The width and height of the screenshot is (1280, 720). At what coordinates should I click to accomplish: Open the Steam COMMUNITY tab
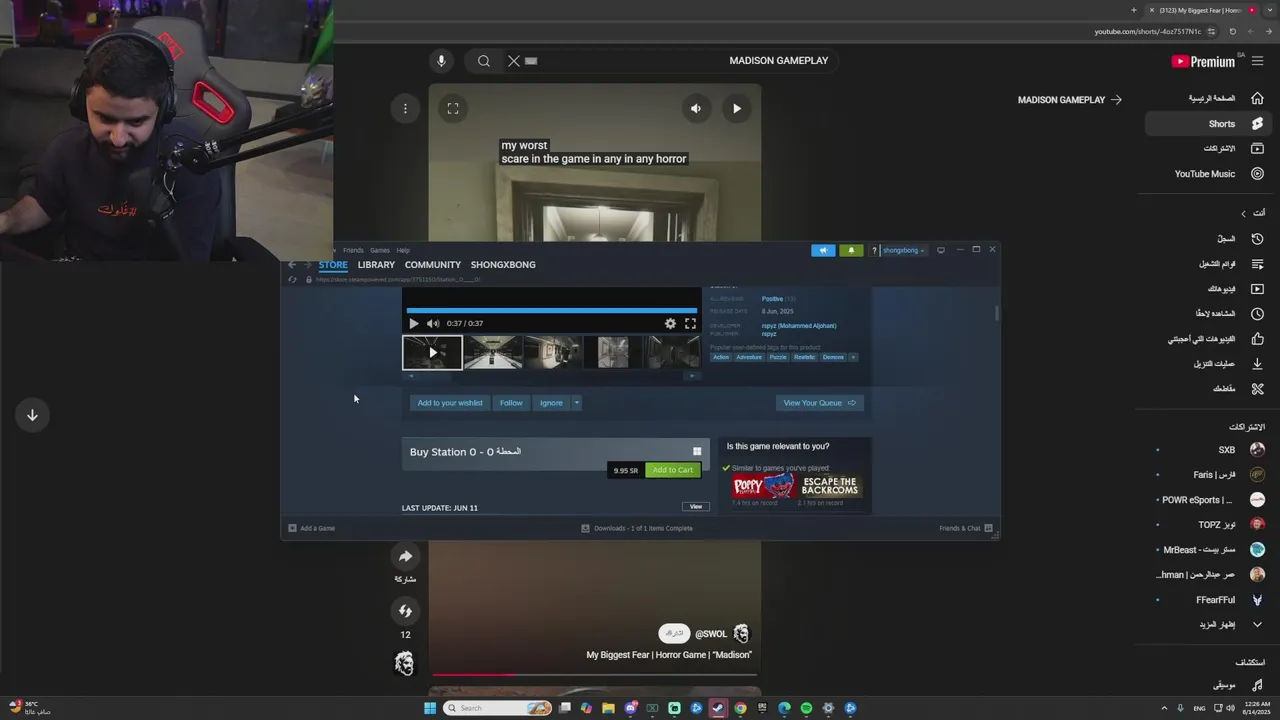pyautogui.click(x=433, y=265)
